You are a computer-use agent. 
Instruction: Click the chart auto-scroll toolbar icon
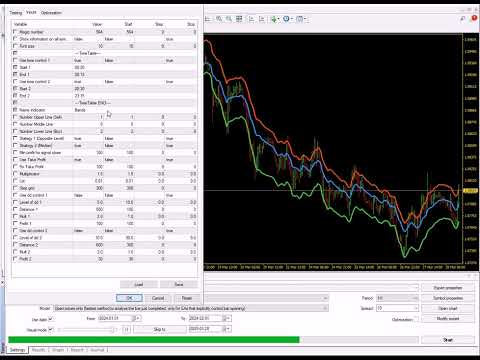(x=251, y=19)
